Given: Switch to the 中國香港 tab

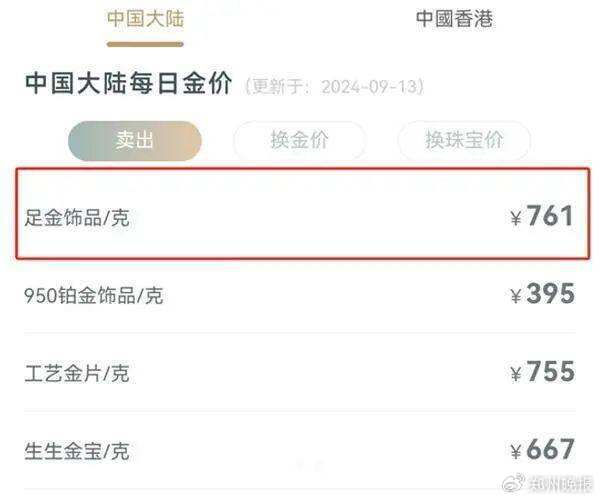Looking at the screenshot, I should (x=454, y=19).
